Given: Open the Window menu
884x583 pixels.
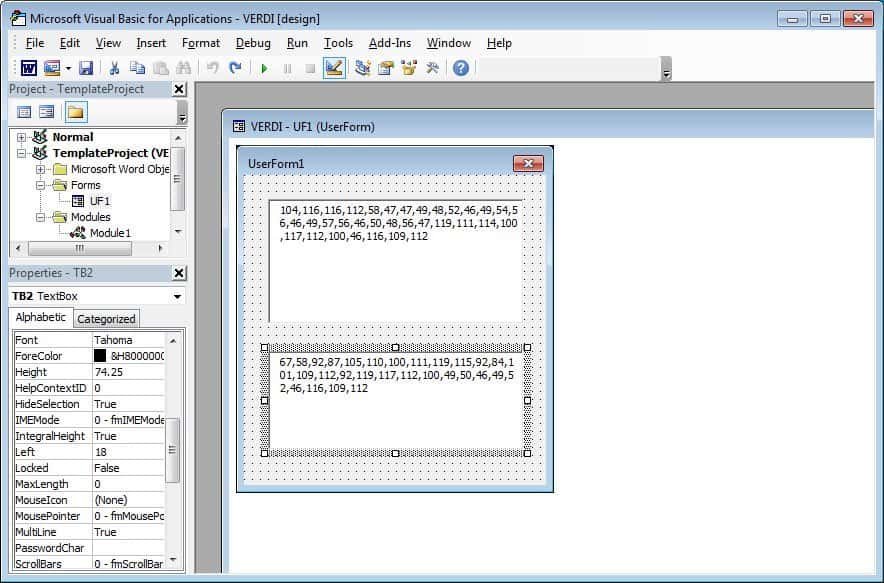Looking at the screenshot, I should [x=448, y=43].
